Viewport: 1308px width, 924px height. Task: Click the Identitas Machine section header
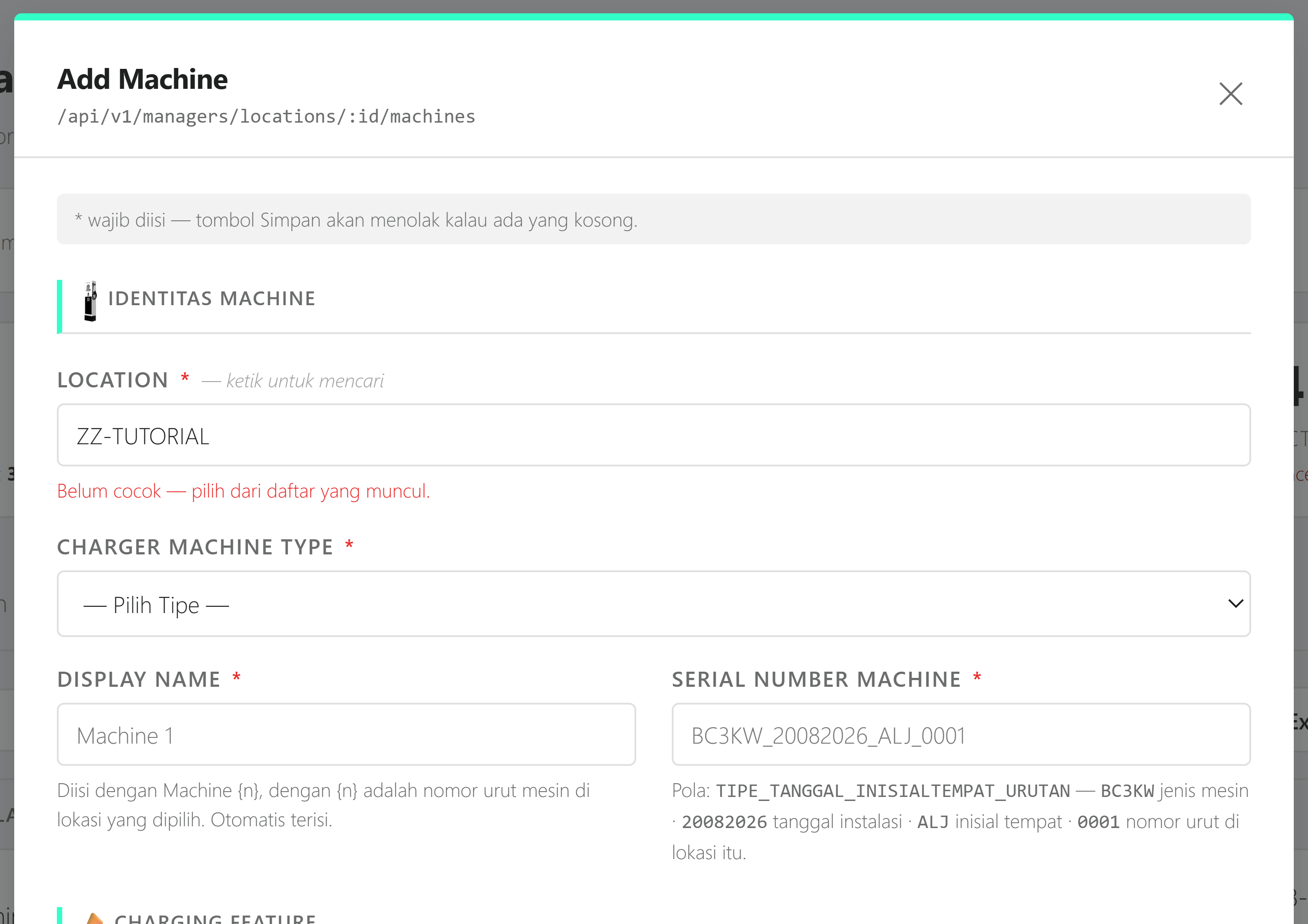(211, 299)
